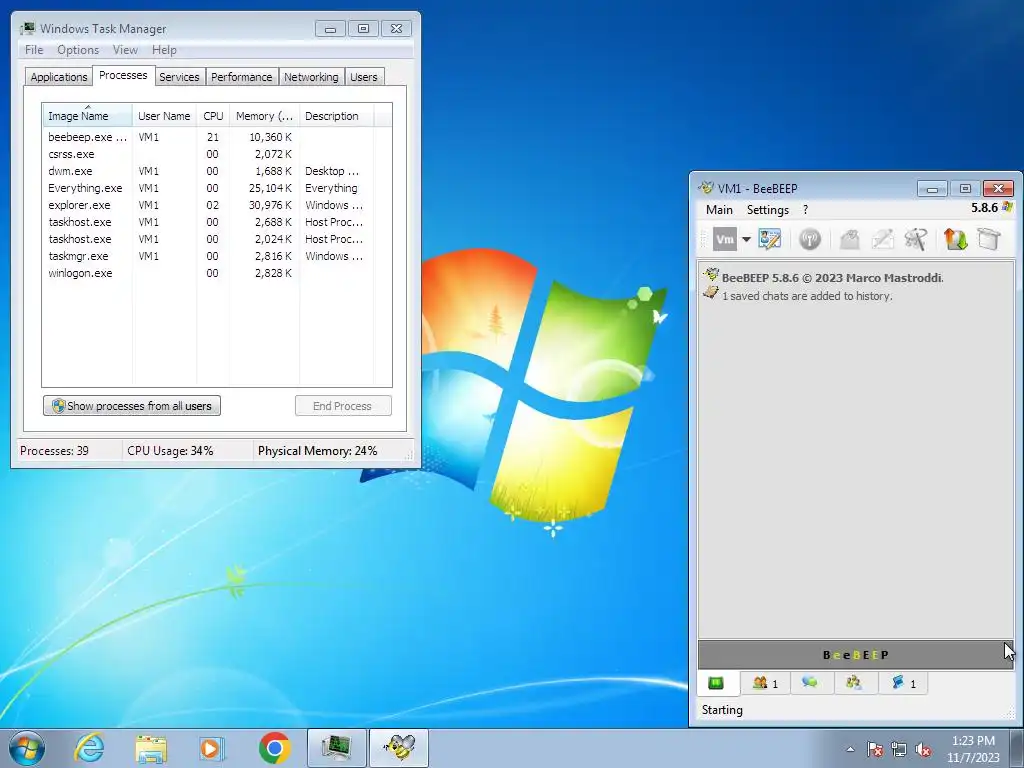The image size is (1024, 768).
Task: Switch to the blue saved chats tab showing 1
Action: pyautogui.click(x=903, y=683)
